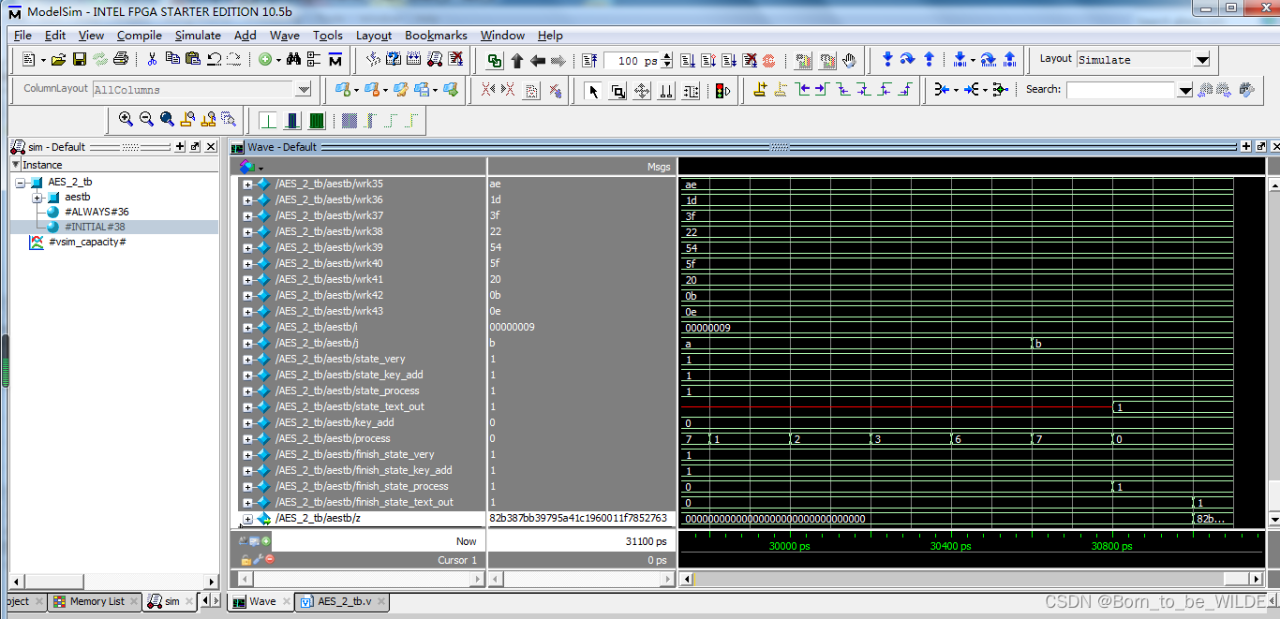Toggle the blue bar waveform display icon
1280x619 pixels.
[x=291, y=121]
